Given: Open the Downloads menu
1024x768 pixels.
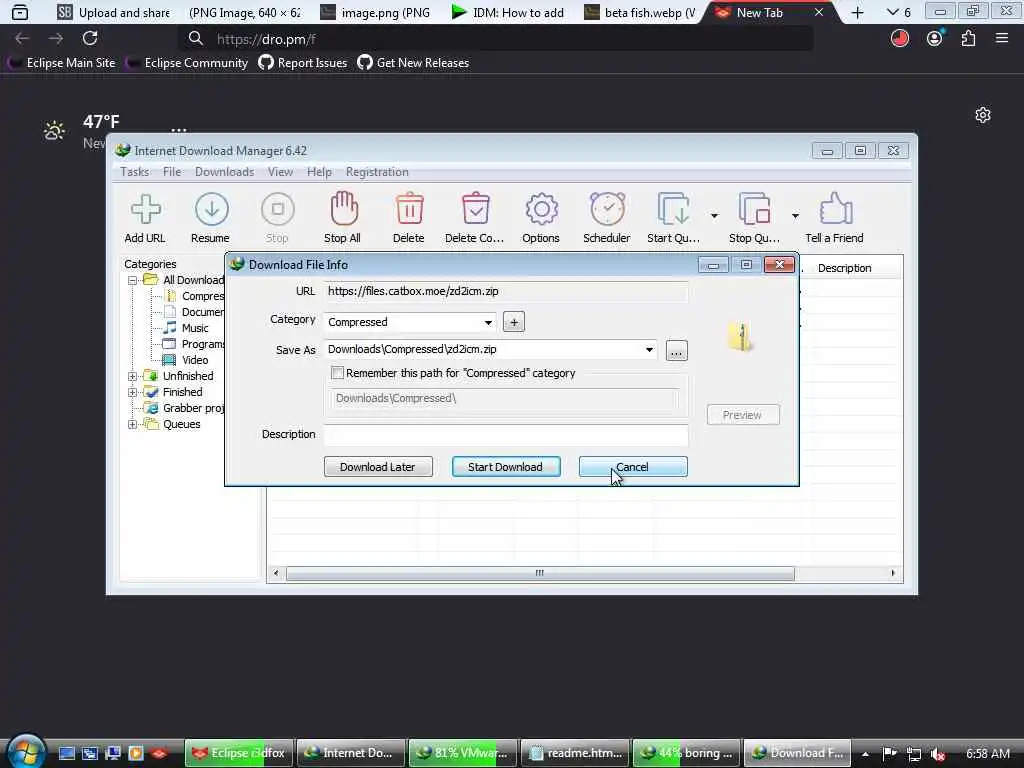Looking at the screenshot, I should 225,172.
